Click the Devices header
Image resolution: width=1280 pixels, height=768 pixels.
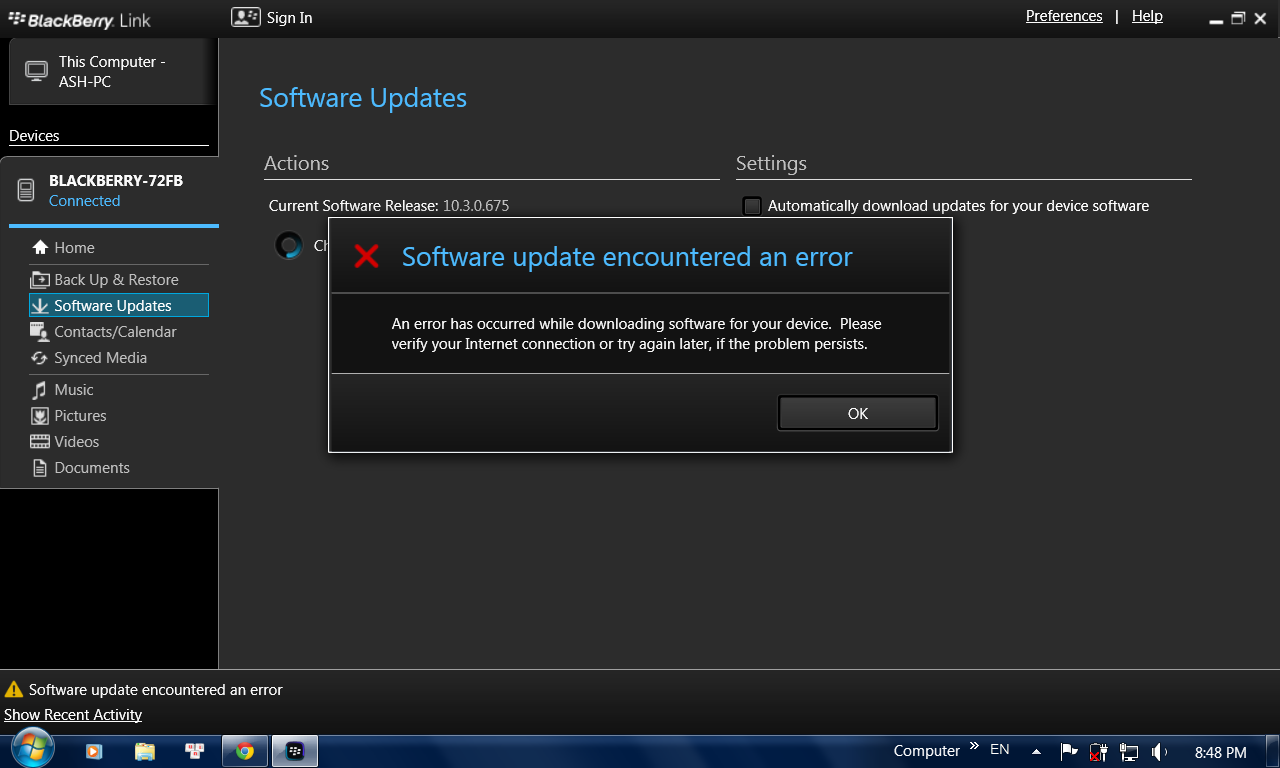[x=34, y=136]
